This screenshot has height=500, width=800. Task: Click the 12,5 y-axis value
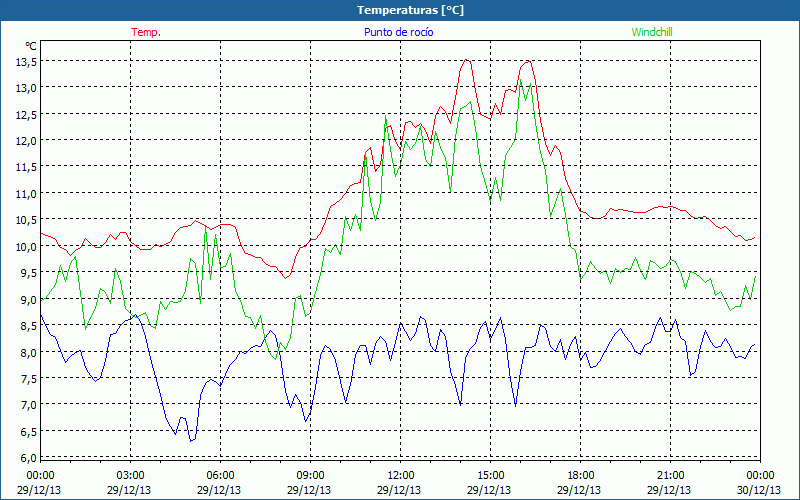28,114
